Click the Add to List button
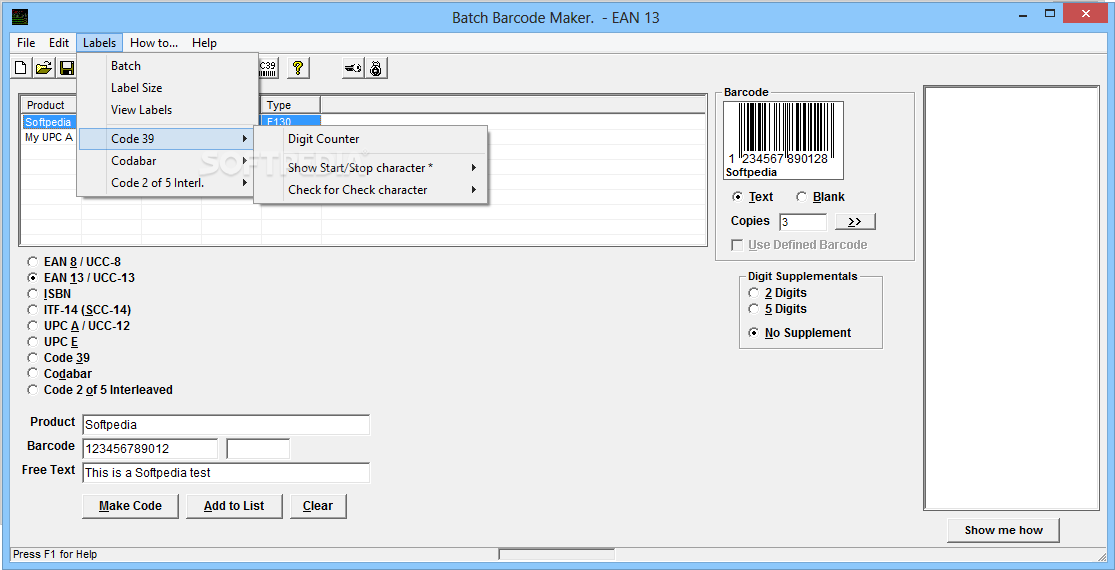The height and width of the screenshot is (570, 1115). (x=234, y=506)
